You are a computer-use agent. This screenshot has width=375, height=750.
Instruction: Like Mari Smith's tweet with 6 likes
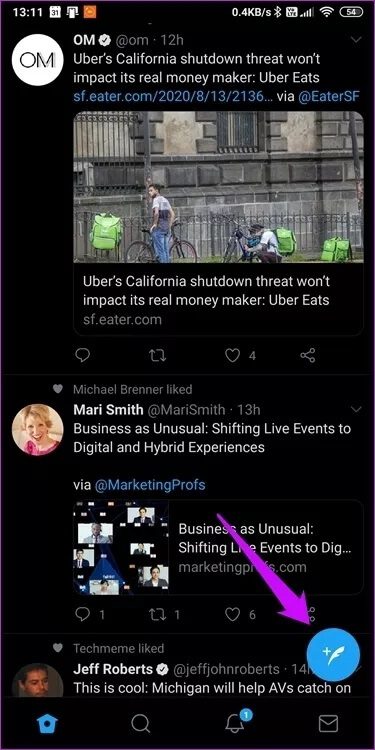click(x=232, y=615)
